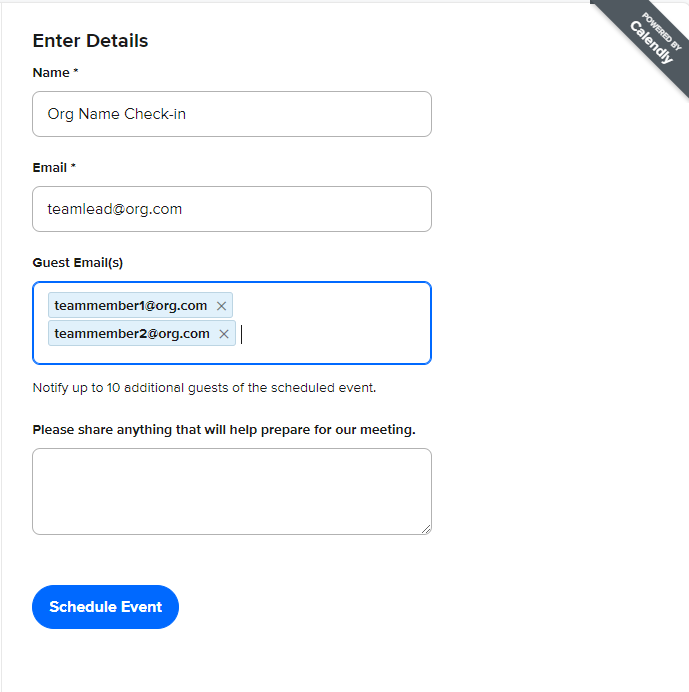Screen dimensions: 689x692
Task: Click the Email * field label
Action: coord(54,168)
